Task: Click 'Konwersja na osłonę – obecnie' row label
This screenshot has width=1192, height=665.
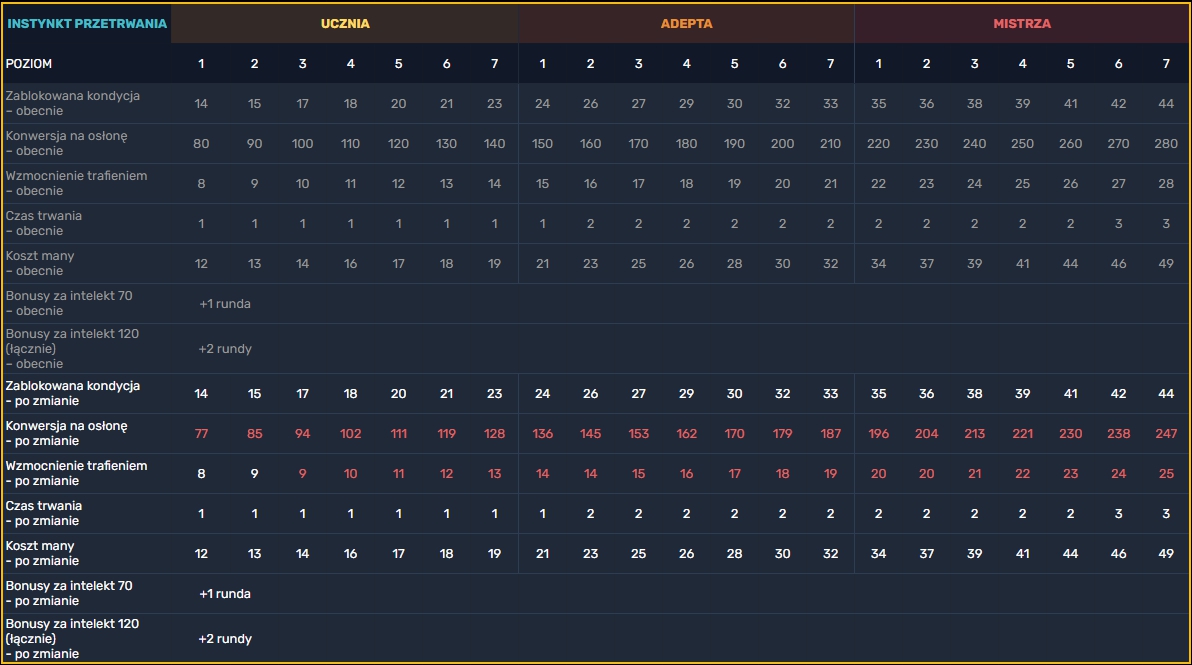Action: coord(67,144)
